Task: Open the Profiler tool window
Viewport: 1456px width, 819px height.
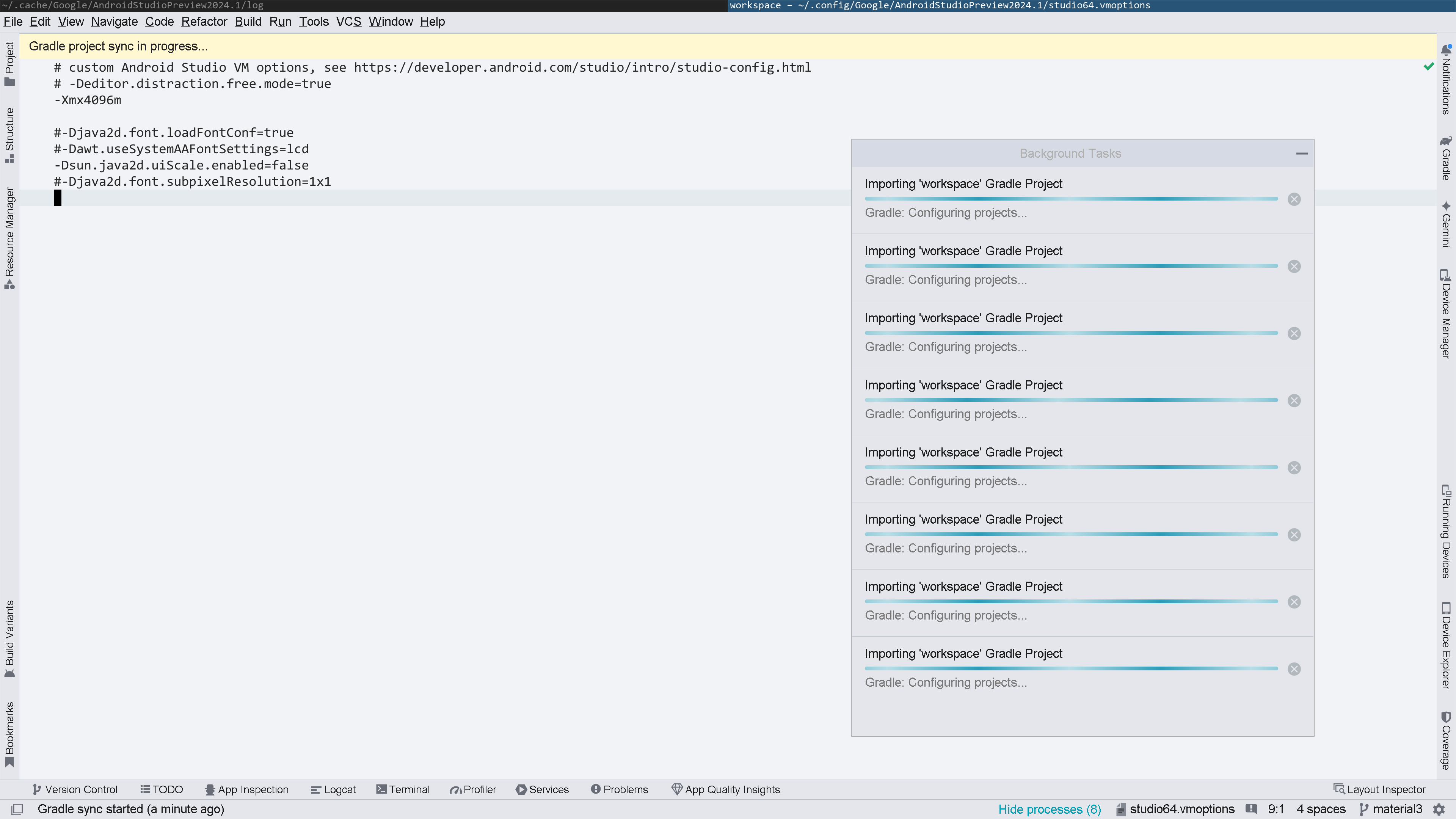Action: pyautogui.click(x=472, y=789)
